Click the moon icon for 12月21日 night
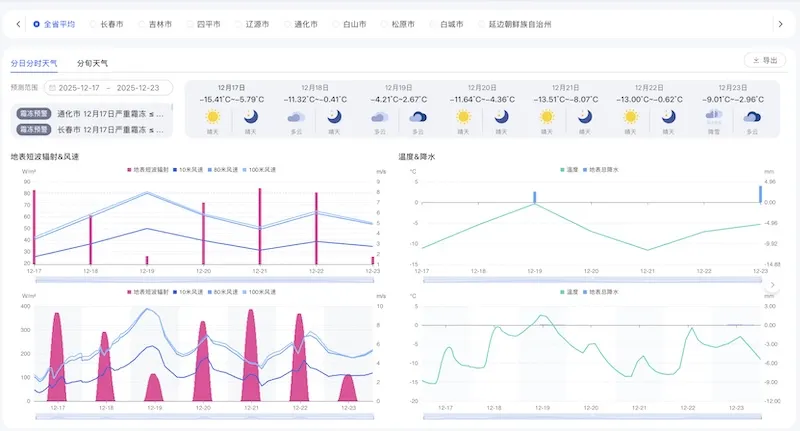The image size is (800, 431). click(x=583, y=117)
